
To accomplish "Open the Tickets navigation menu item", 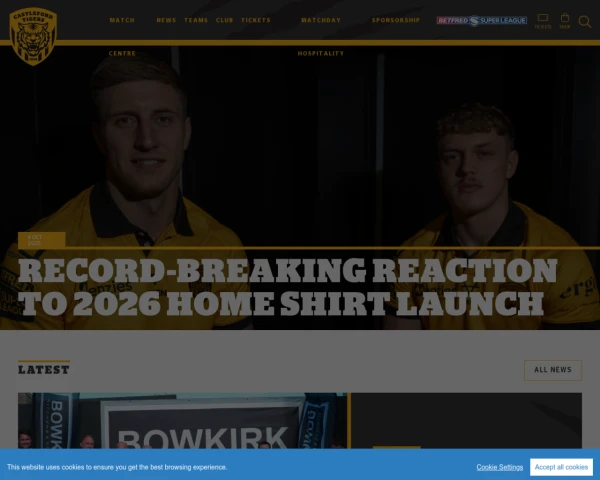I will click(x=256, y=20).
